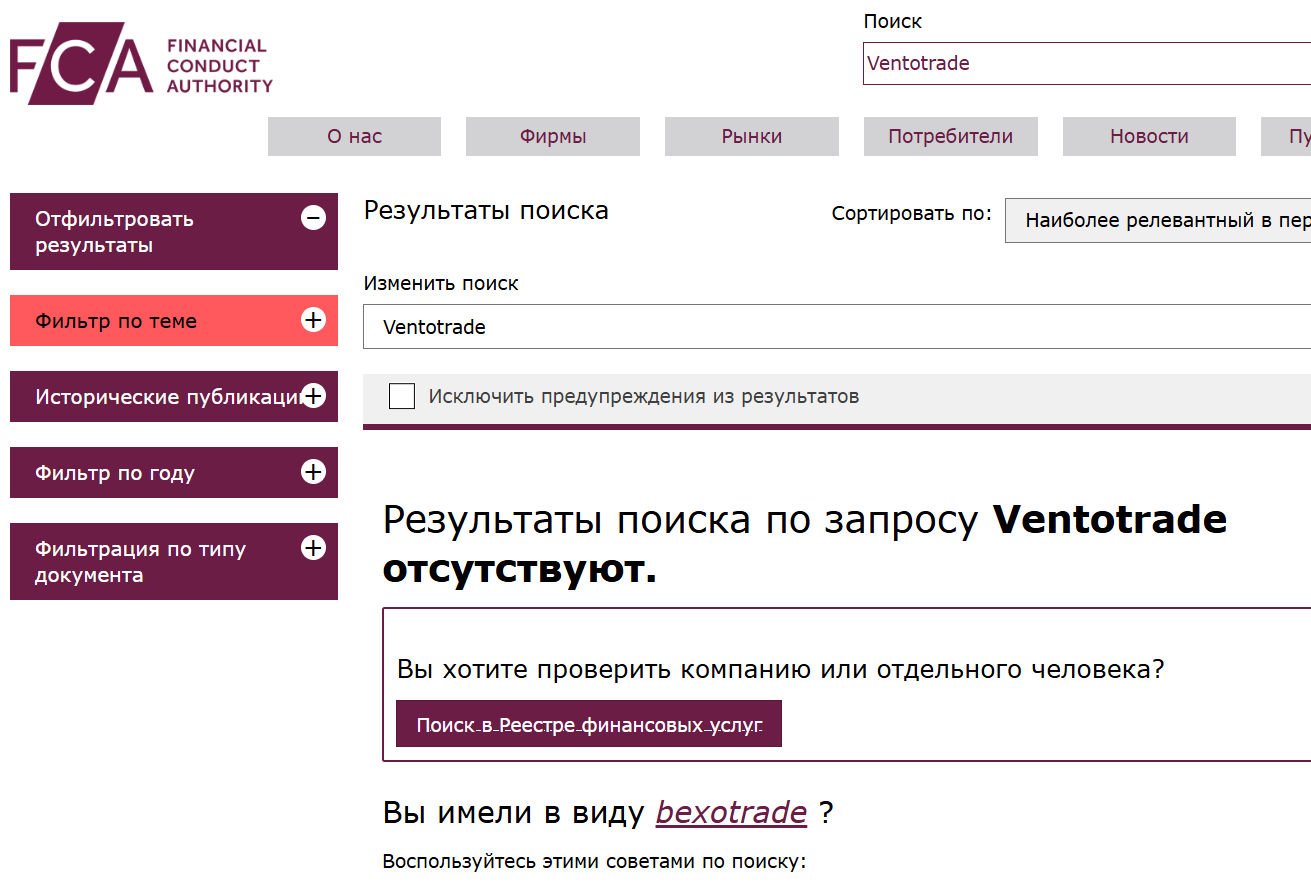Viewport: 1311px width, 882px height.
Task: Collapse 'Отфильтровать результаты' using the minus icon
Action: pyautogui.click(x=314, y=215)
